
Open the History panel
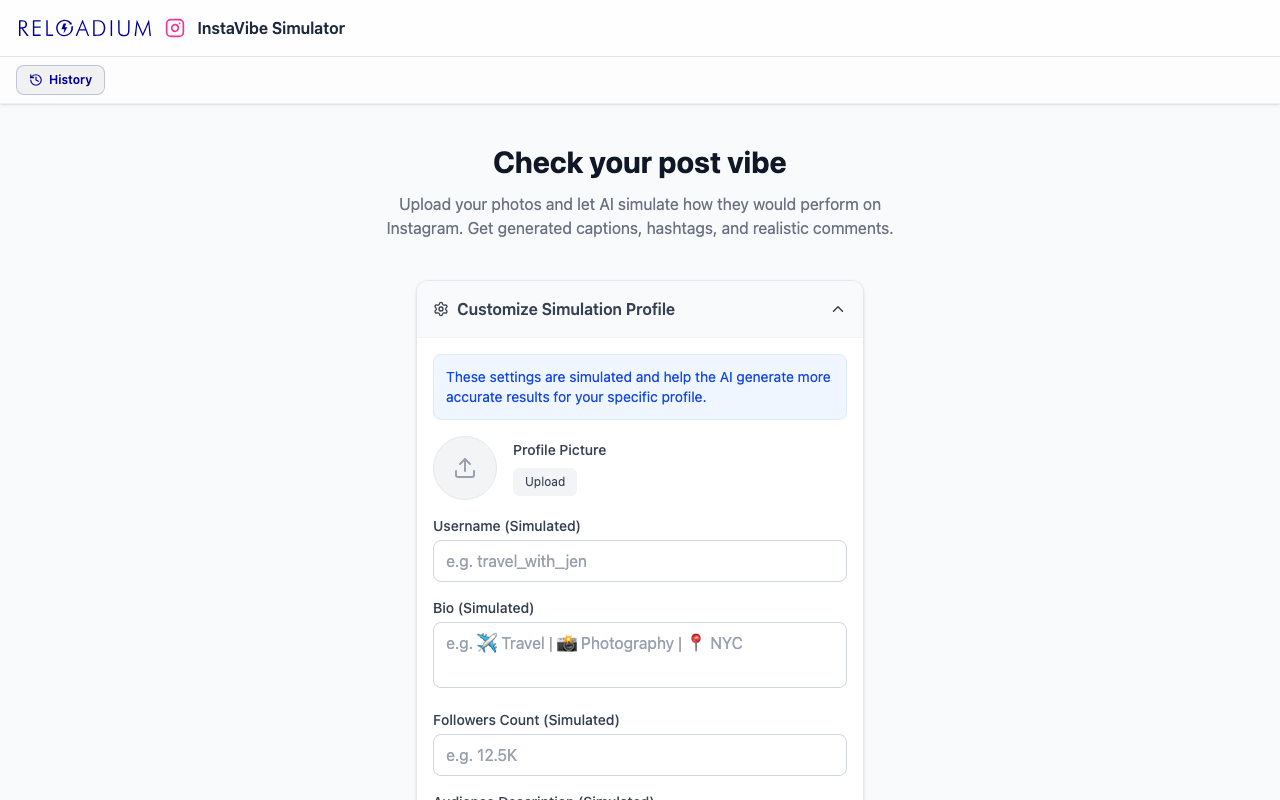(x=61, y=80)
